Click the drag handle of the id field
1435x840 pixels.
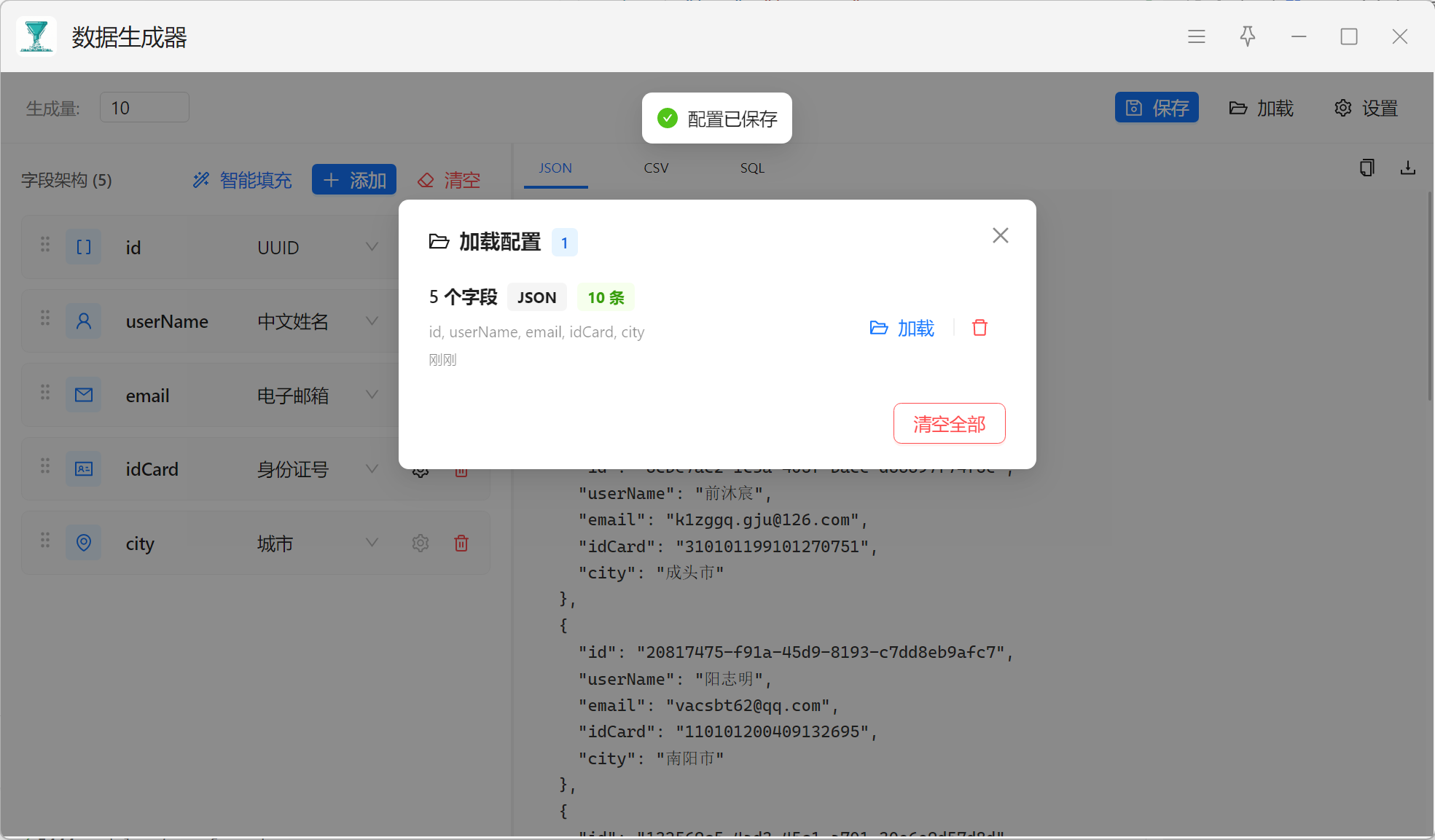click(45, 245)
